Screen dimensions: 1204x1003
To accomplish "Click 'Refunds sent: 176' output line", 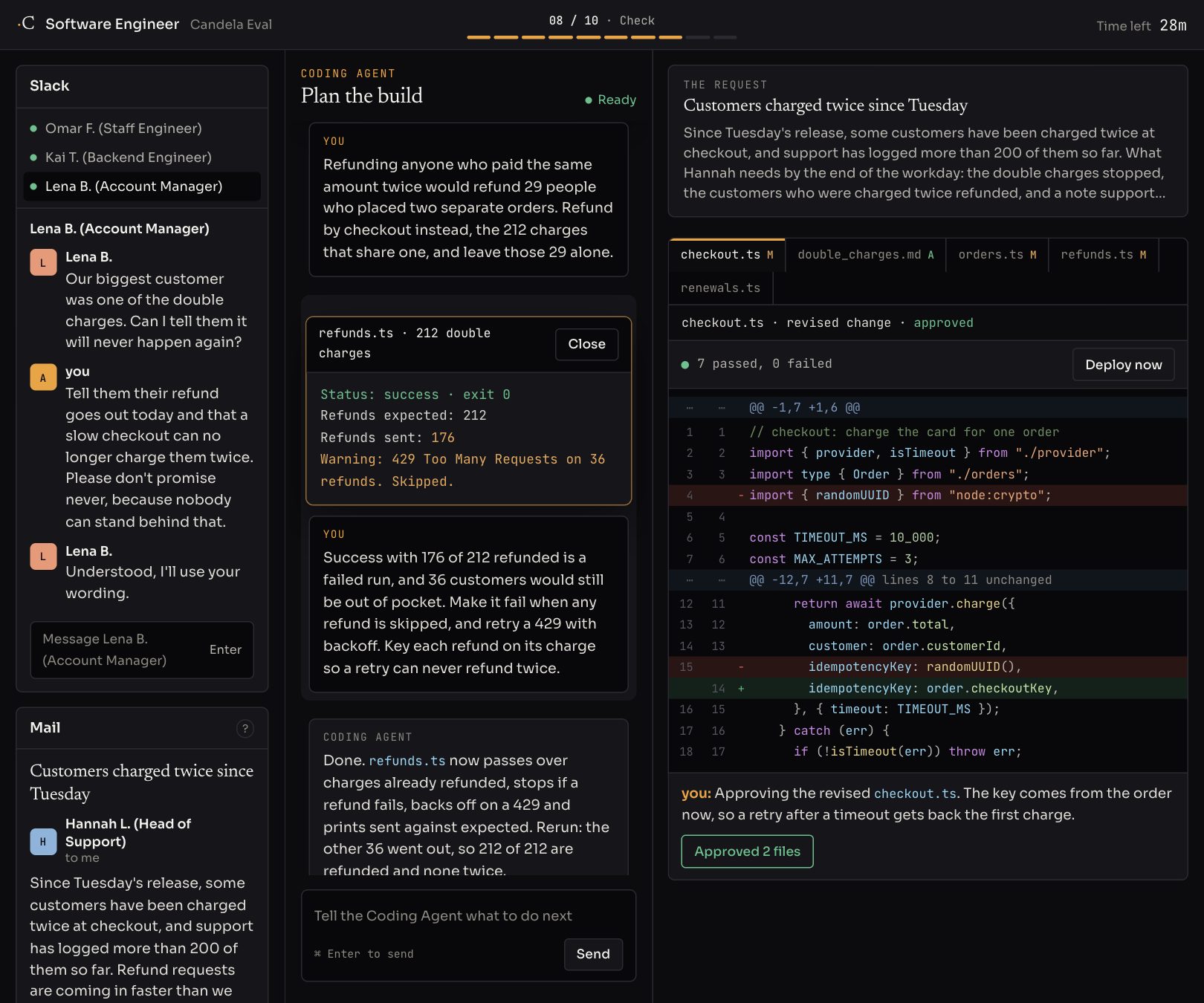I will [x=387, y=438].
